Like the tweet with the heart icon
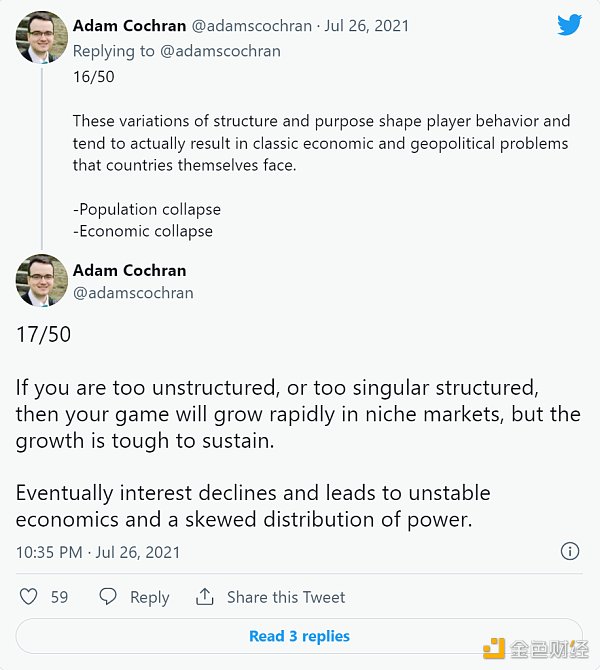Viewport: 600px width, 670px height. click(28, 597)
